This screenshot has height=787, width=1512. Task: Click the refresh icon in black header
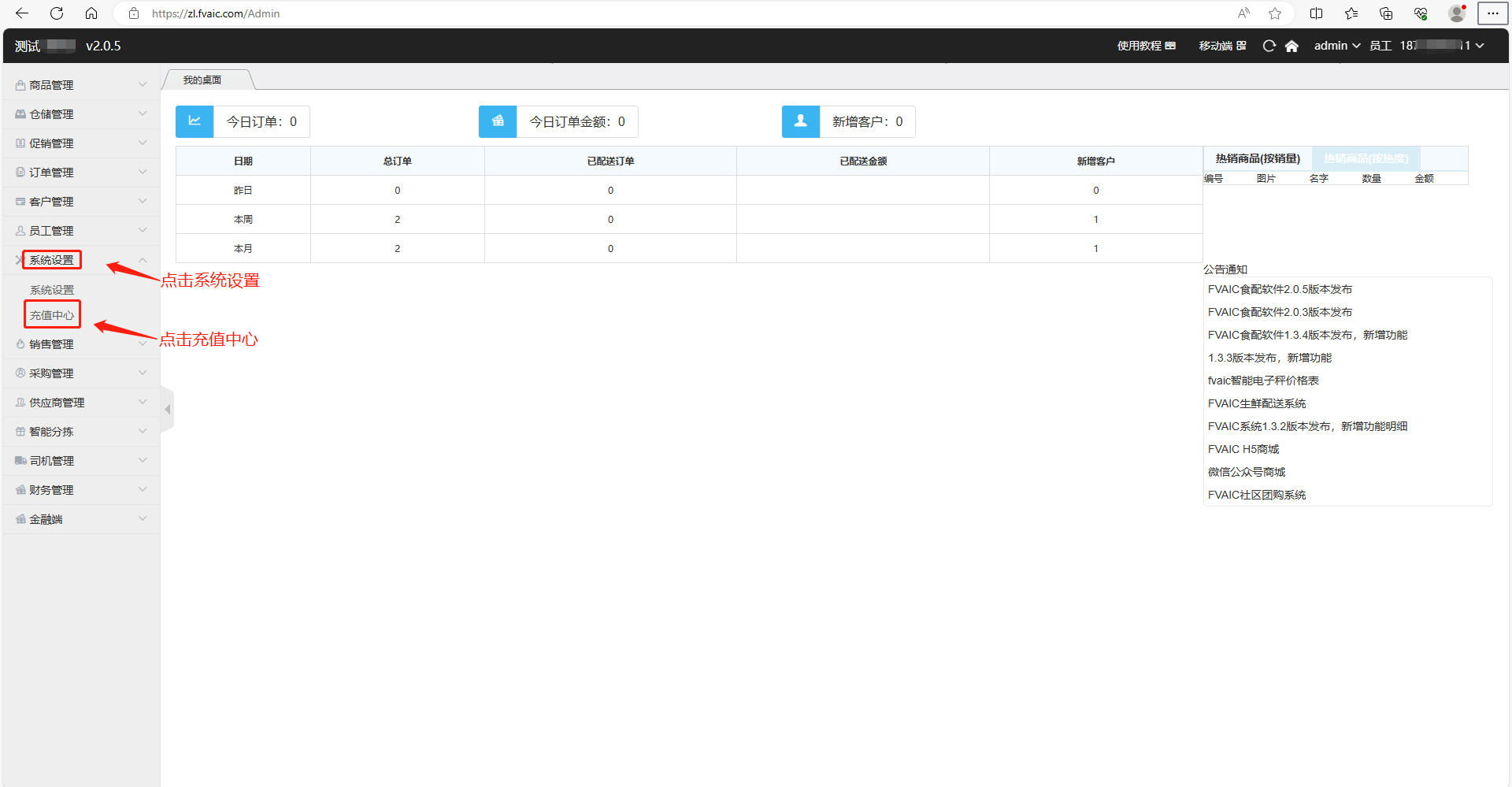[1269, 46]
